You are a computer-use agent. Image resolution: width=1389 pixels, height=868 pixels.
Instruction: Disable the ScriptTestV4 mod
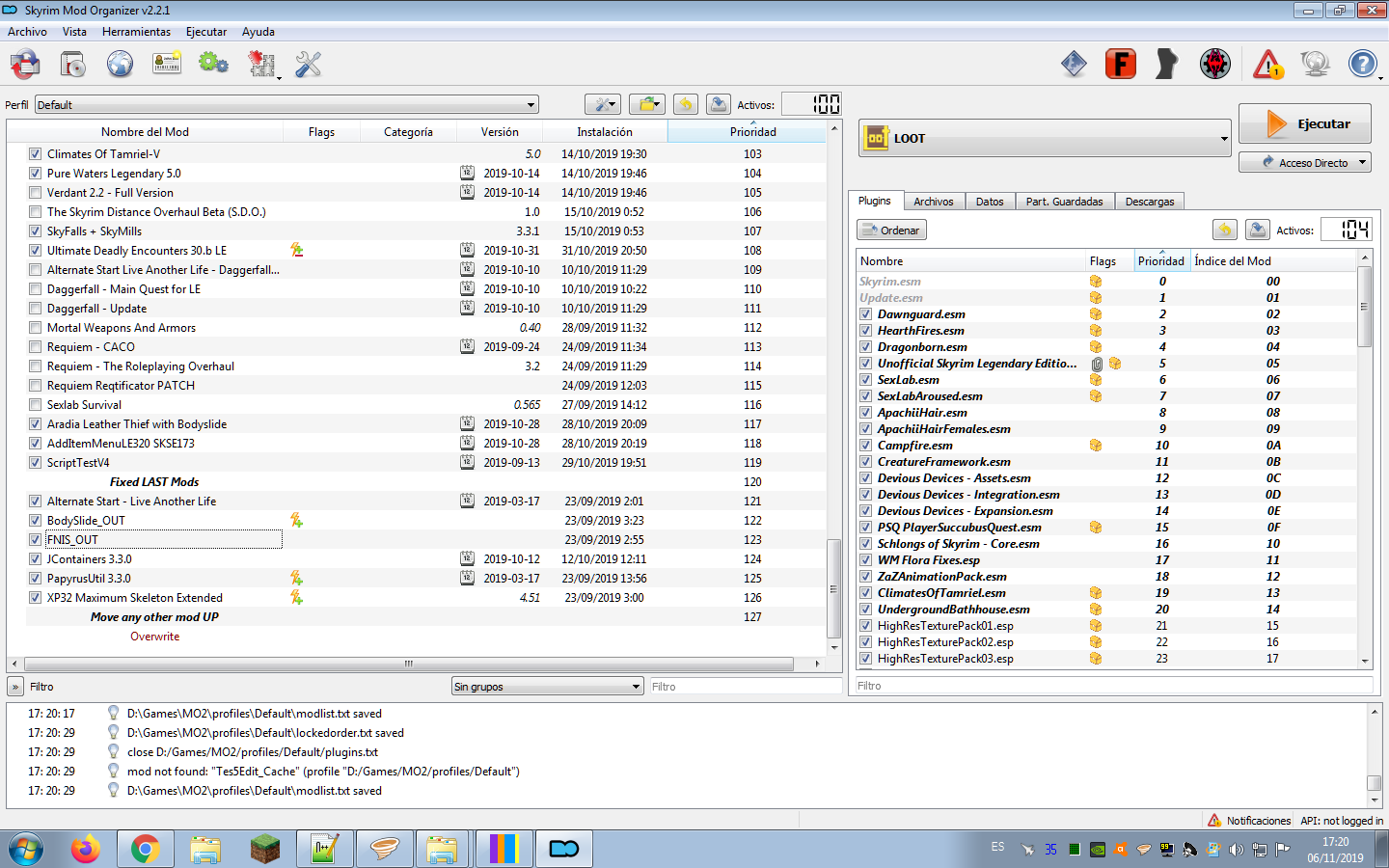coord(35,463)
